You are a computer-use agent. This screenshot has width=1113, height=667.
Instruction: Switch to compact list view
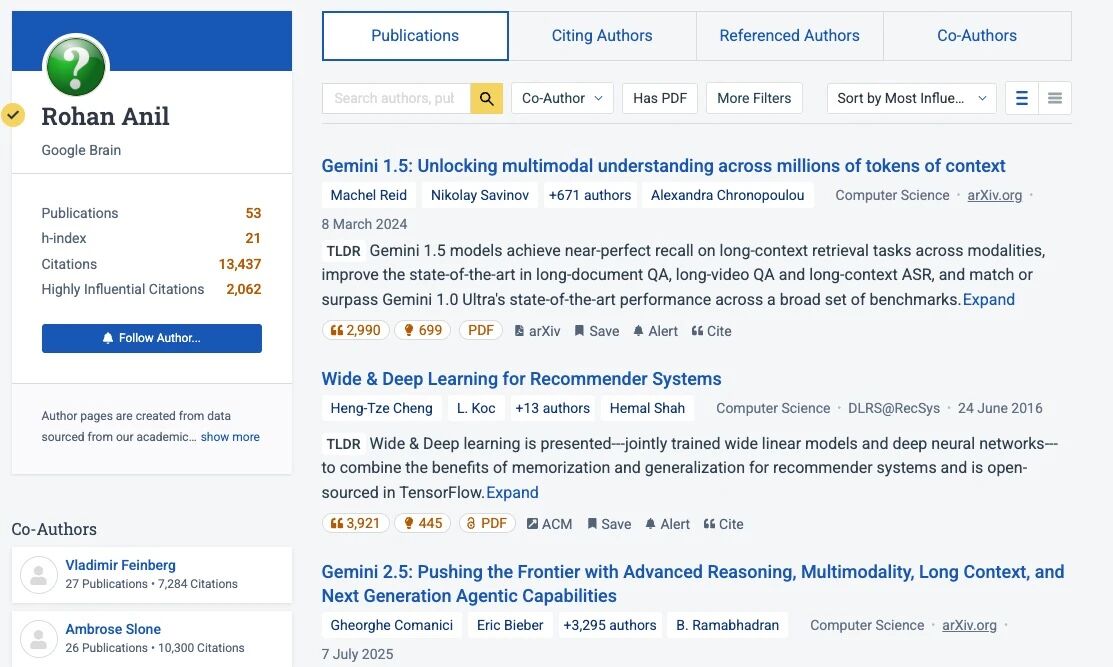pos(1054,98)
